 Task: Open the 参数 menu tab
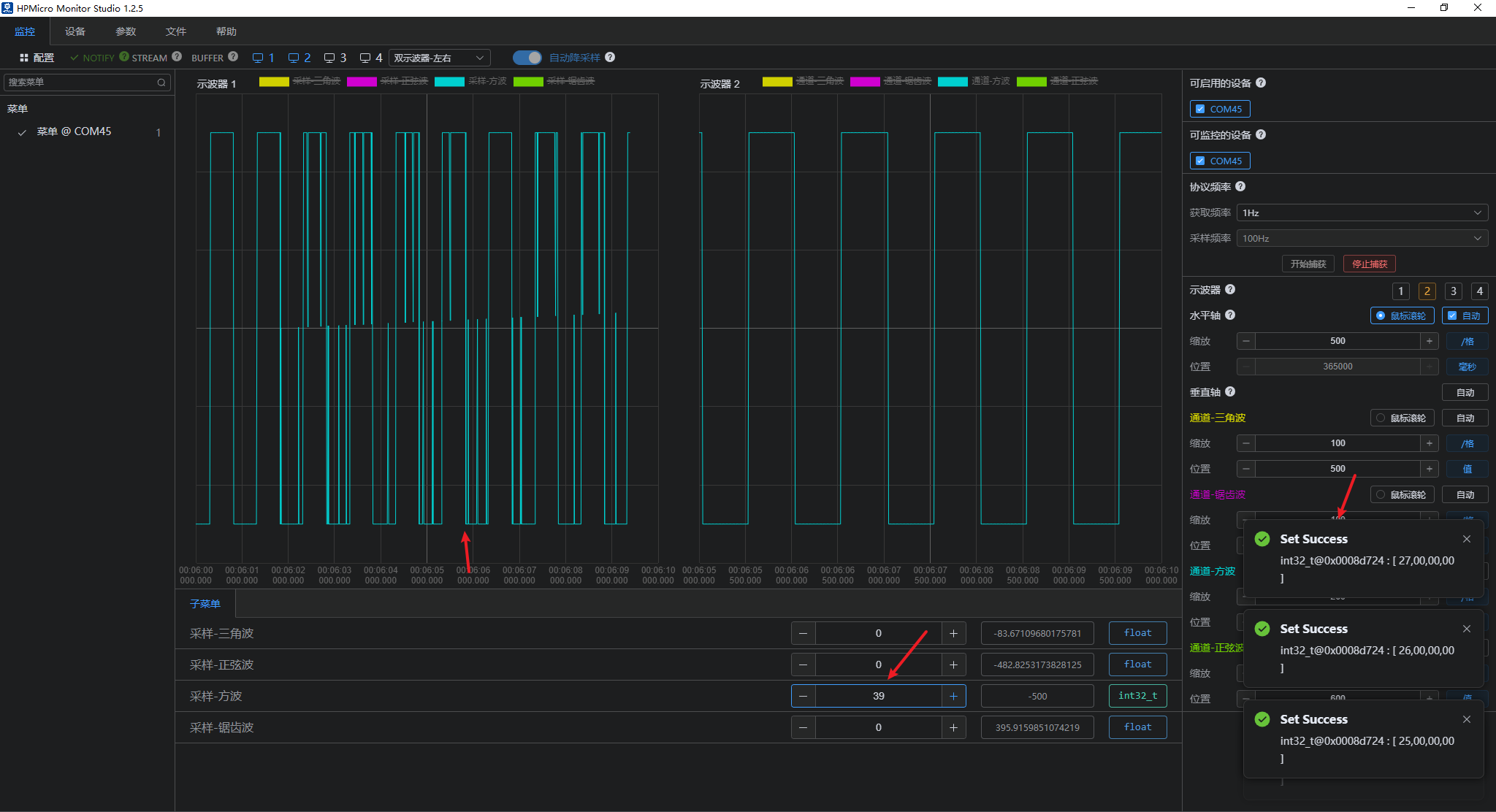click(x=126, y=31)
